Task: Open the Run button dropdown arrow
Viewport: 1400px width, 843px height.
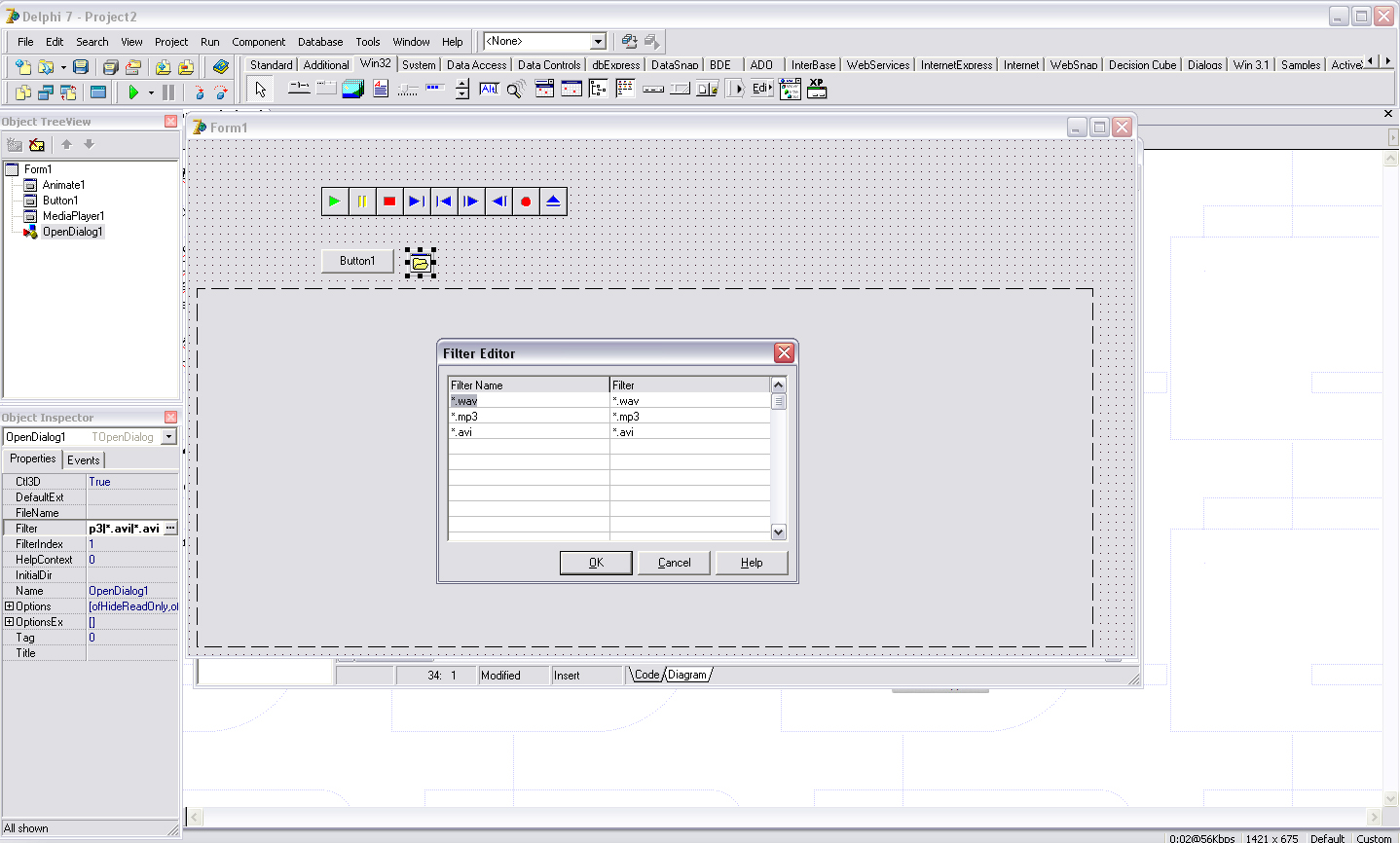Action: (x=151, y=93)
